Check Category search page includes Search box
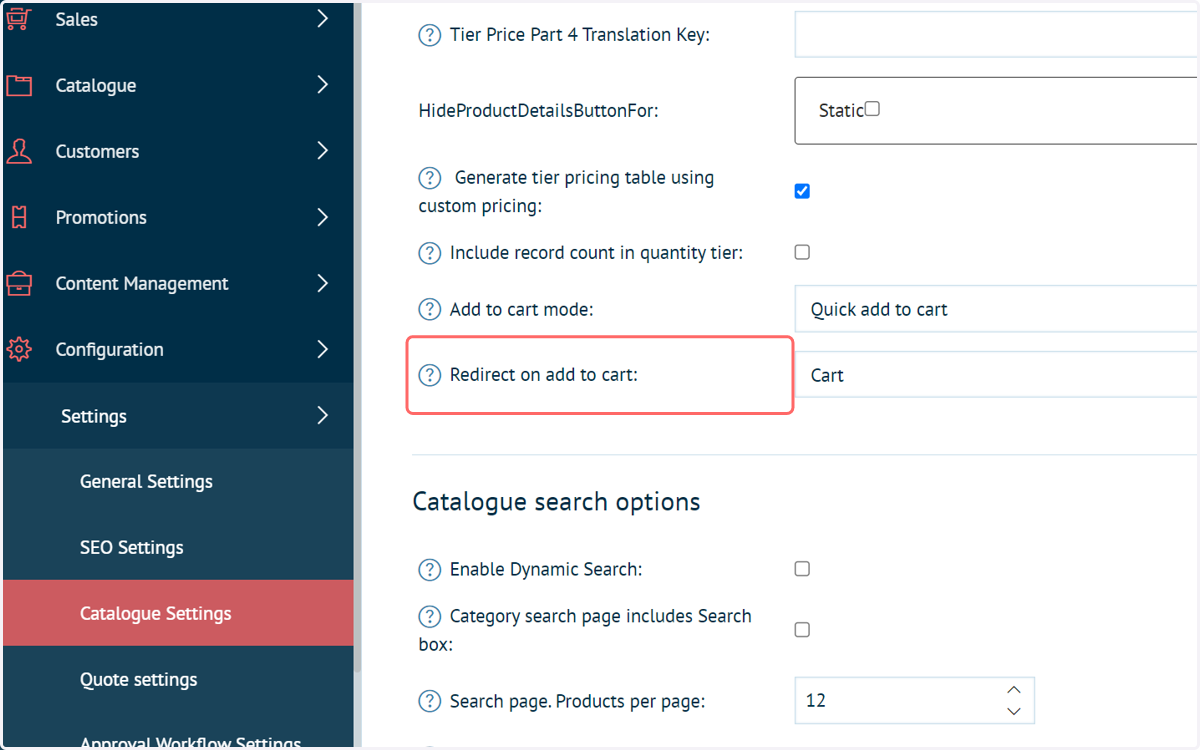This screenshot has height=750, width=1200. click(802, 630)
